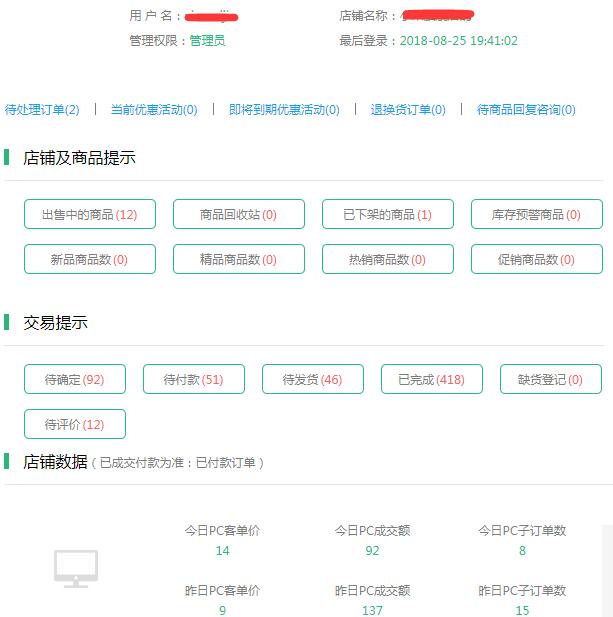This screenshot has height=617, width=613.
Task: Click 热销商品数 (0) button
Action: (x=388, y=259)
